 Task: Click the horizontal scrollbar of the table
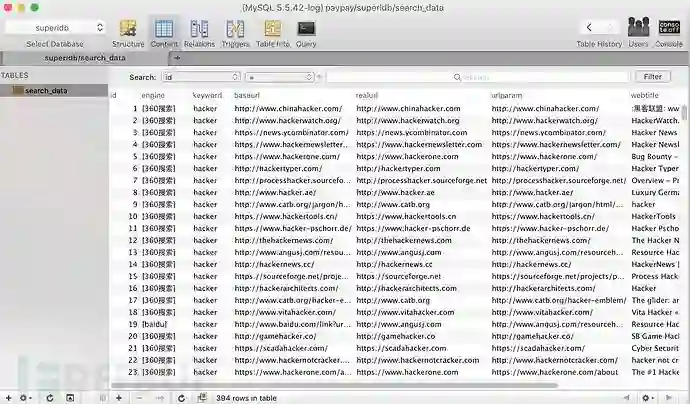[x=334, y=385]
